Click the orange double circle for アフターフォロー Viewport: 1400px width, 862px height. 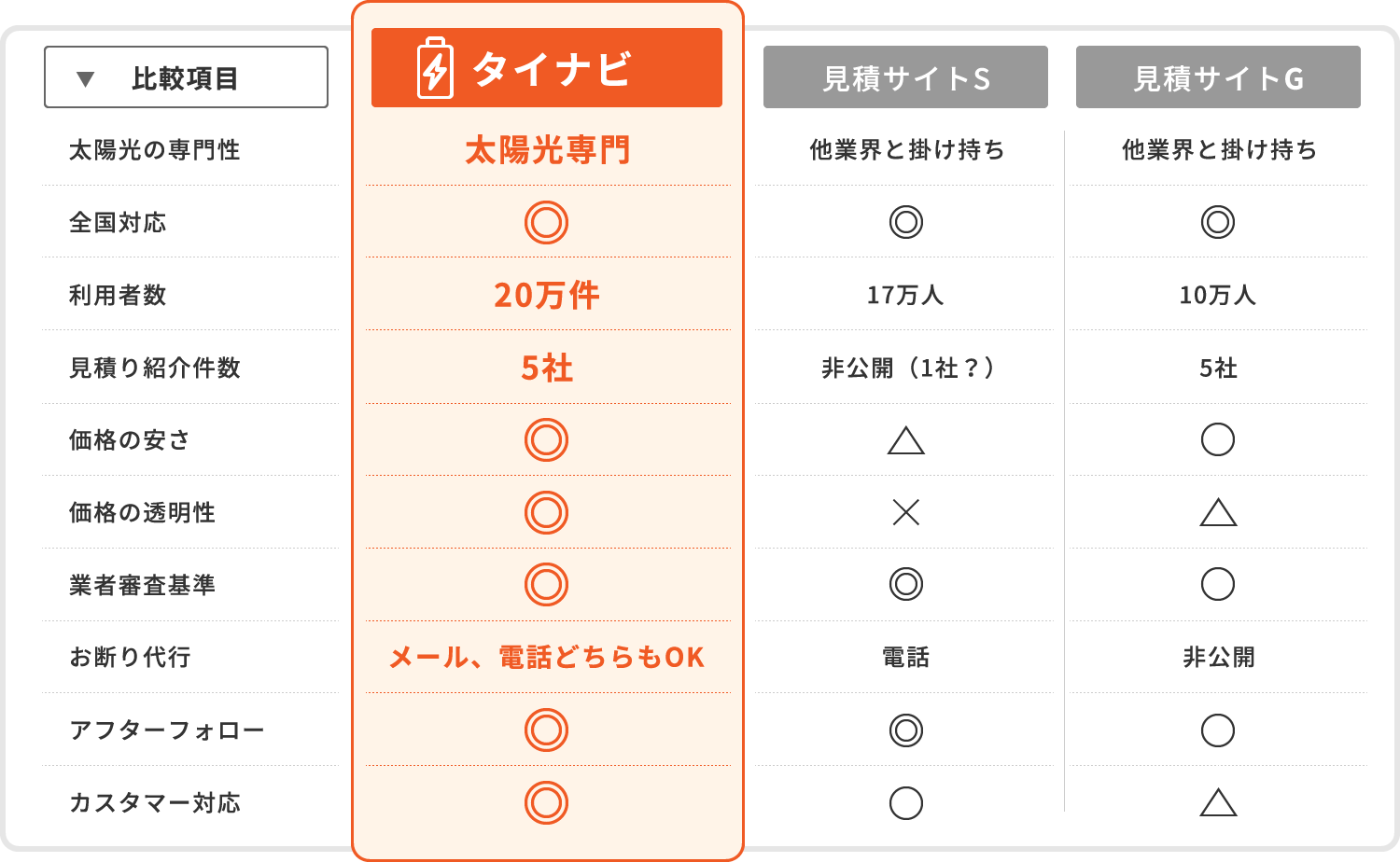point(546,730)
